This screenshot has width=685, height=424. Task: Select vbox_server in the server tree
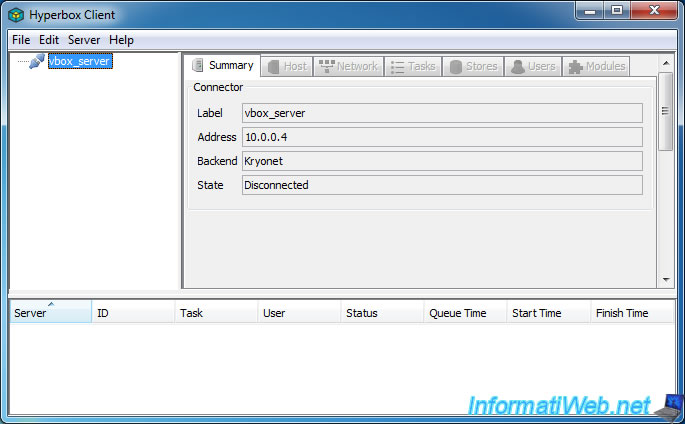(79, 61)
